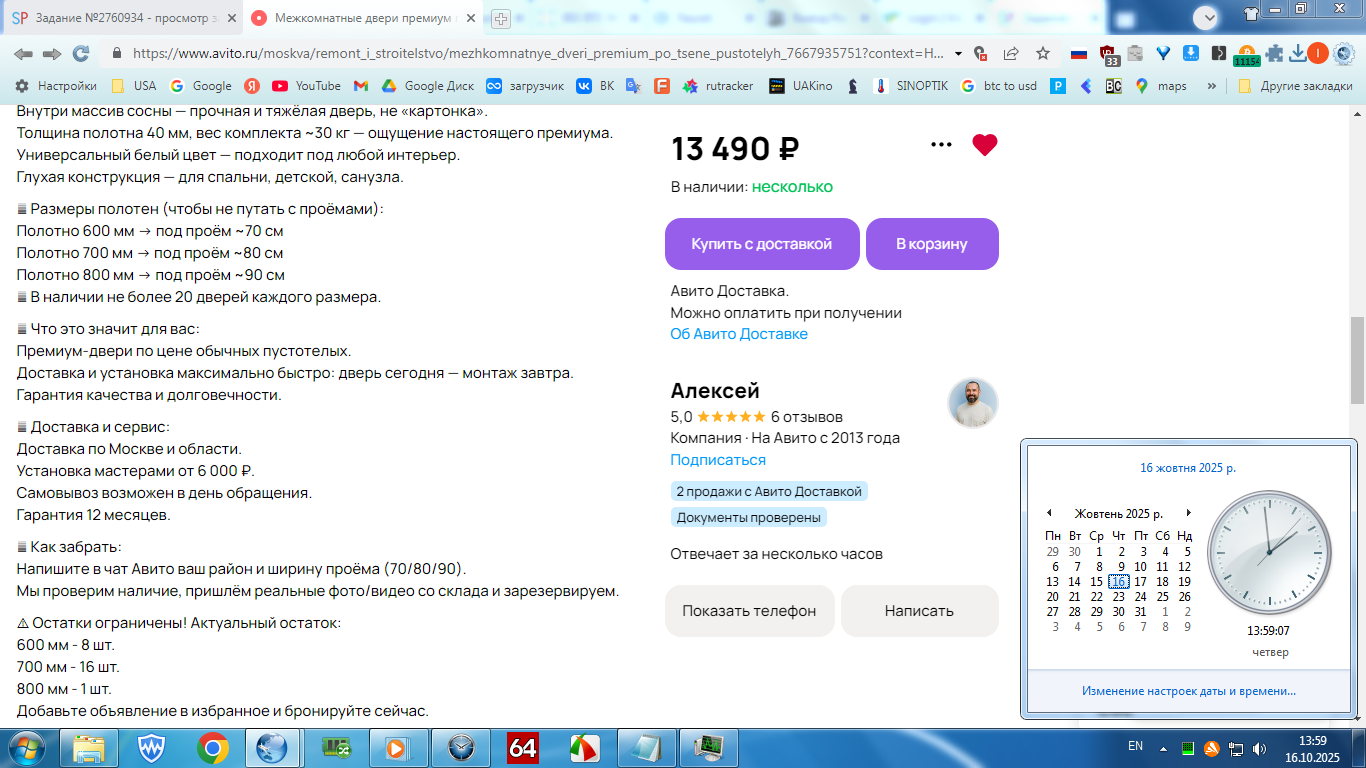This screenshot has width=1366, height=768.
Task: Open Другие закладки bookmarks folder
Action: point(1295,86)
